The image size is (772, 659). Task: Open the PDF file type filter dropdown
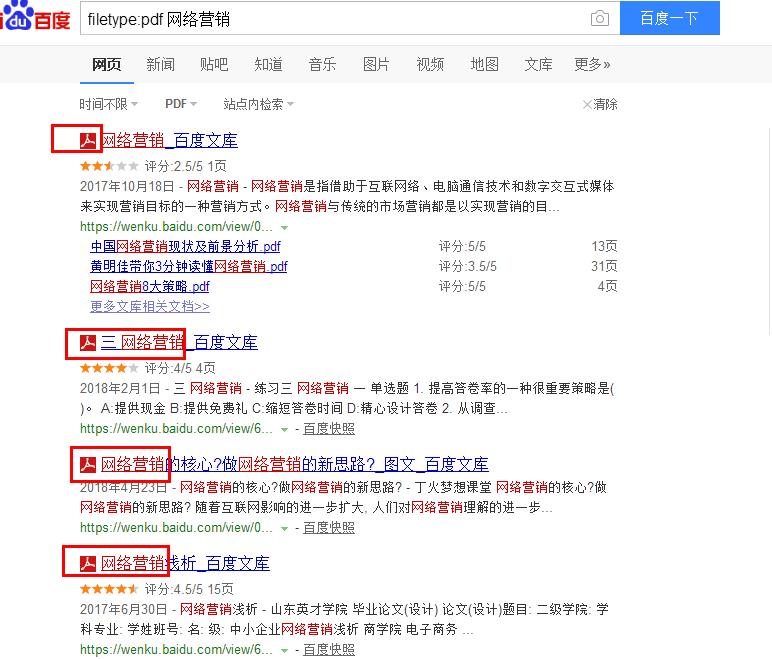[180, 104]
